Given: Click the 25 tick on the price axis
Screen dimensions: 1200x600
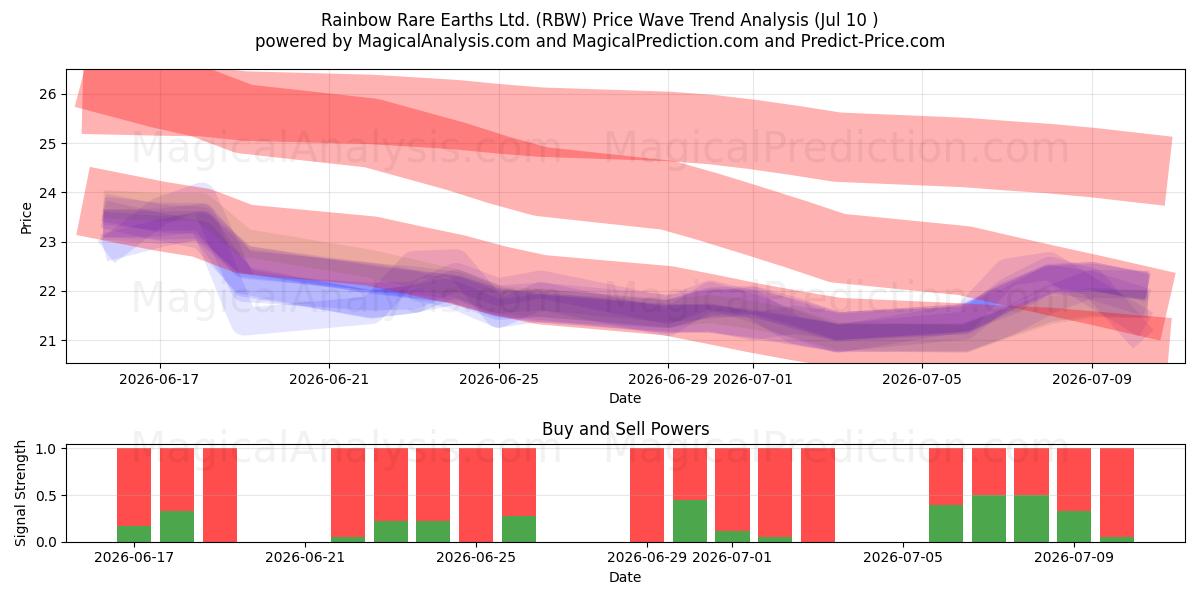Looking at the screenshot, I should point(49,143).
